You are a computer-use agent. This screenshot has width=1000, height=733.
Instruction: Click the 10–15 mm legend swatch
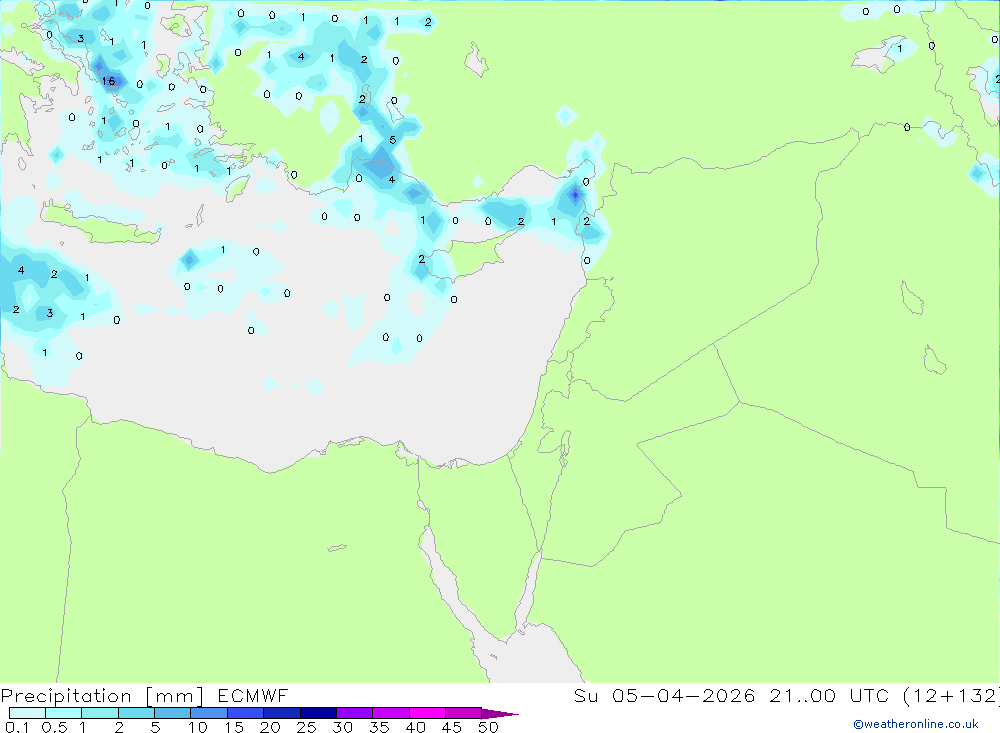click(209, 713)
